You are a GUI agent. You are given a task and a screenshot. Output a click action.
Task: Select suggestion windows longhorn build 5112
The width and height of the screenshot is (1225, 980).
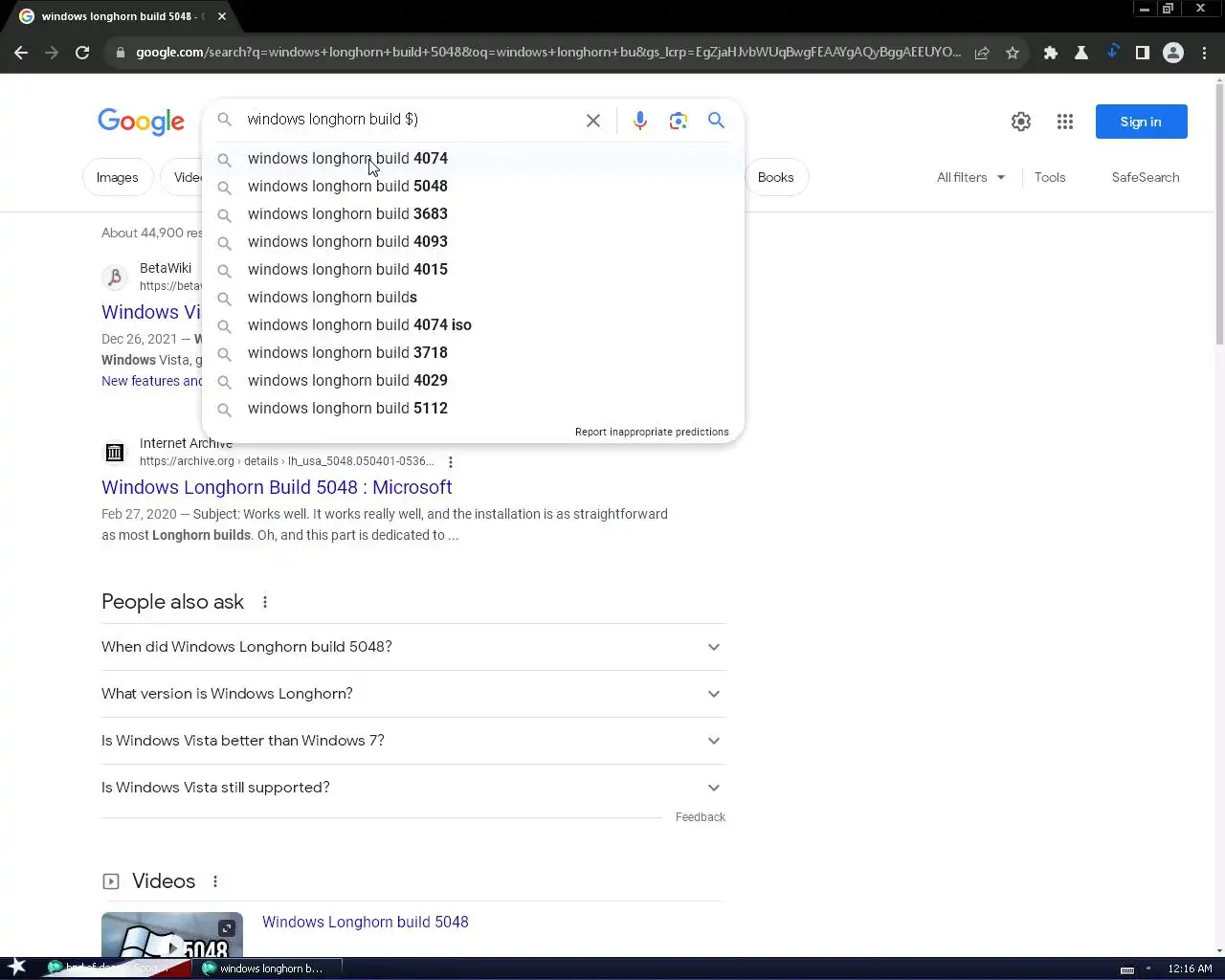click(473, 409)
